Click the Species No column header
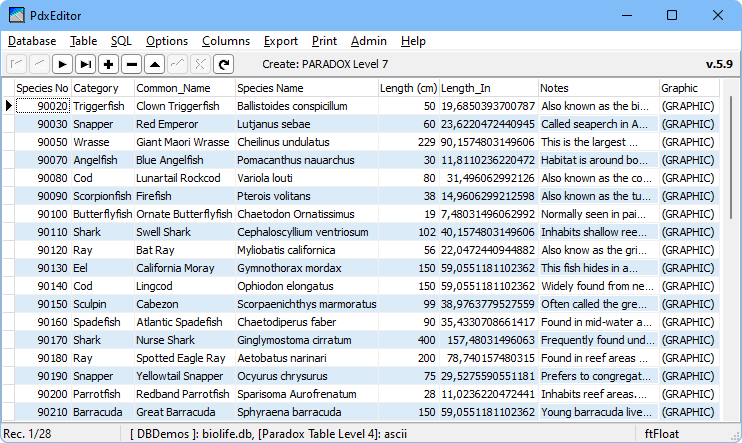The width and height of the screenshot is (742, 443). tap(41, 88)
